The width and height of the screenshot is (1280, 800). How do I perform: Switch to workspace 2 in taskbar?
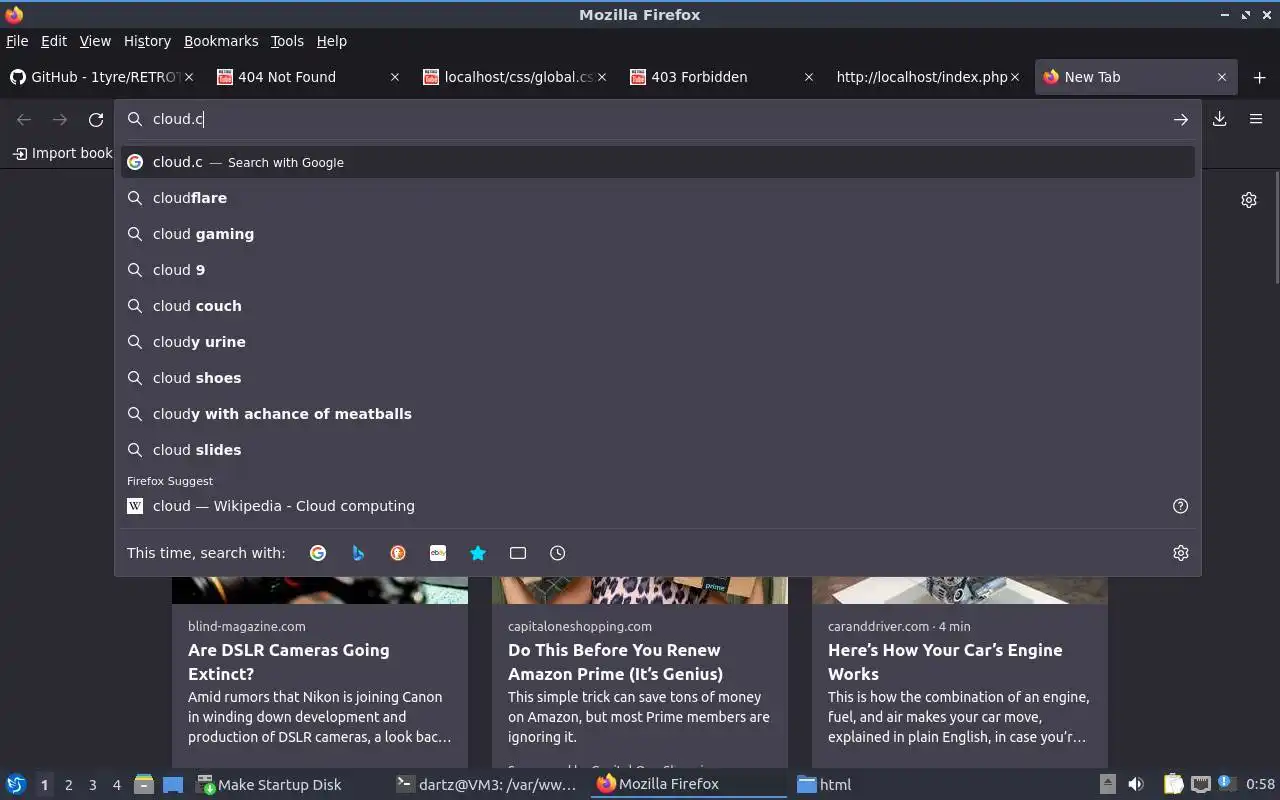pos(68,785)
